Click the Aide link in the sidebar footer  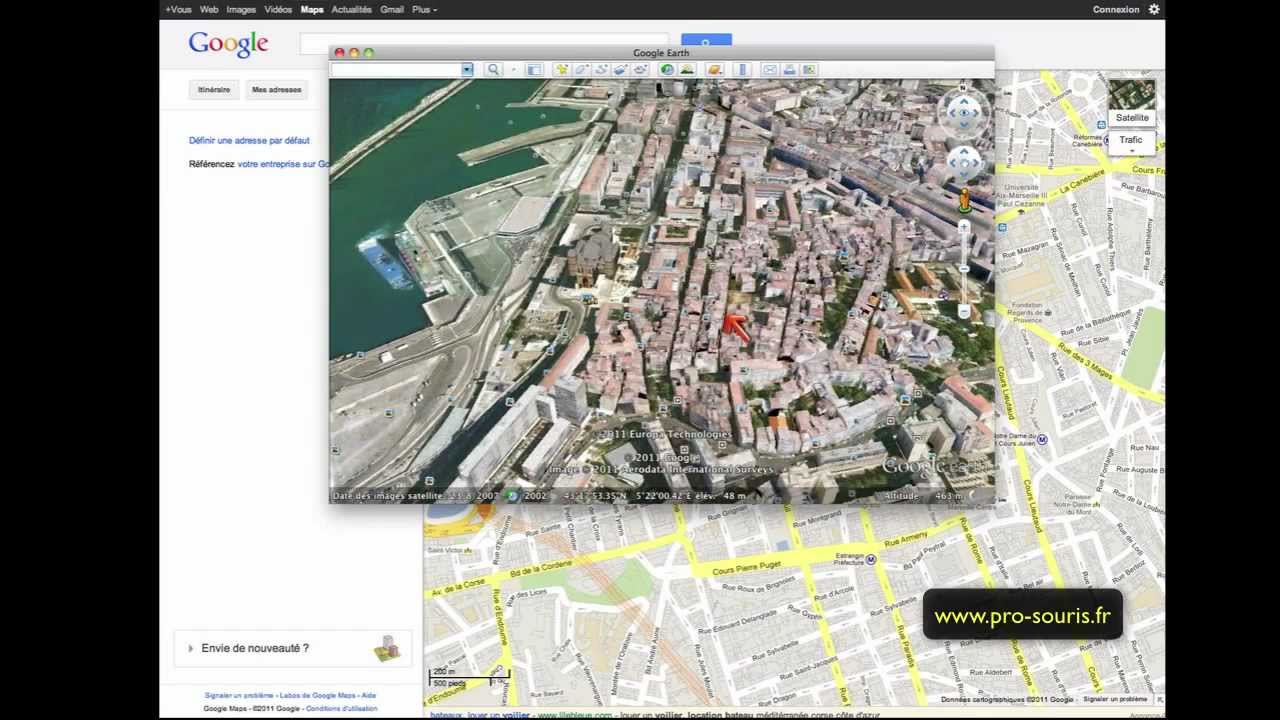369,695
